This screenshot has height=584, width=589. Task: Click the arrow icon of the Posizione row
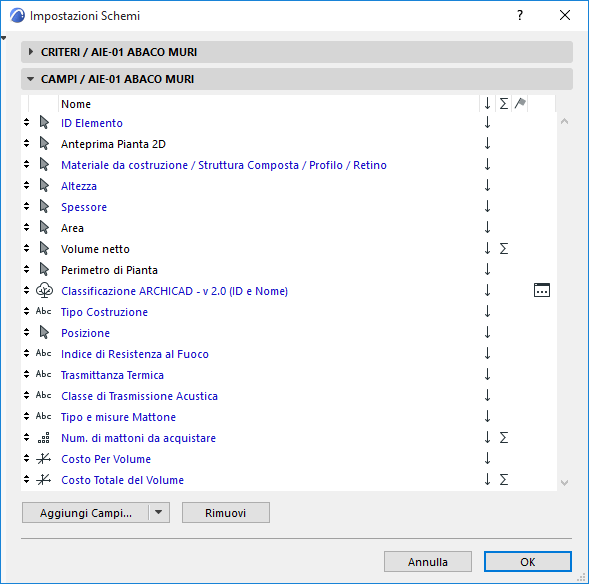[44, 332]
